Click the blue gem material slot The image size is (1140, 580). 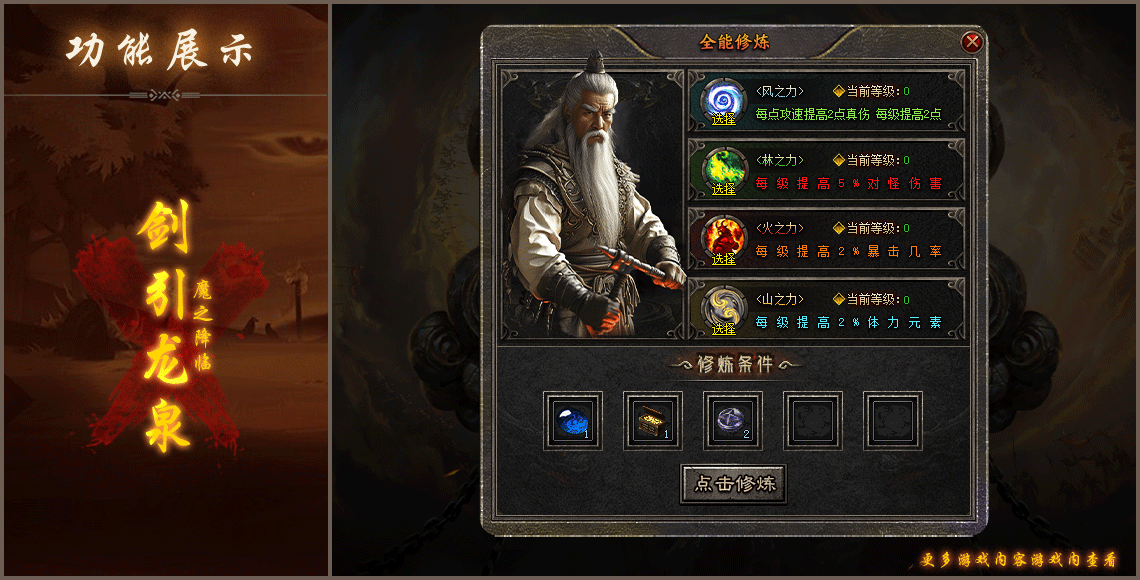[x=573, y=421]
